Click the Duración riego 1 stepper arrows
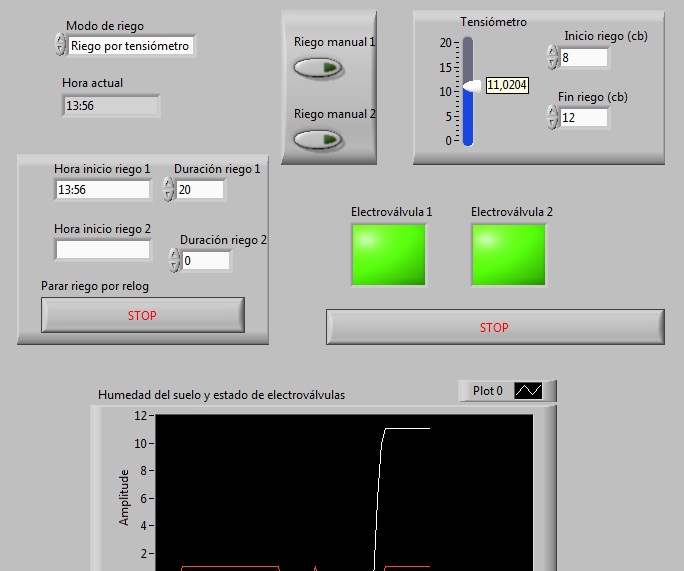 168,189
